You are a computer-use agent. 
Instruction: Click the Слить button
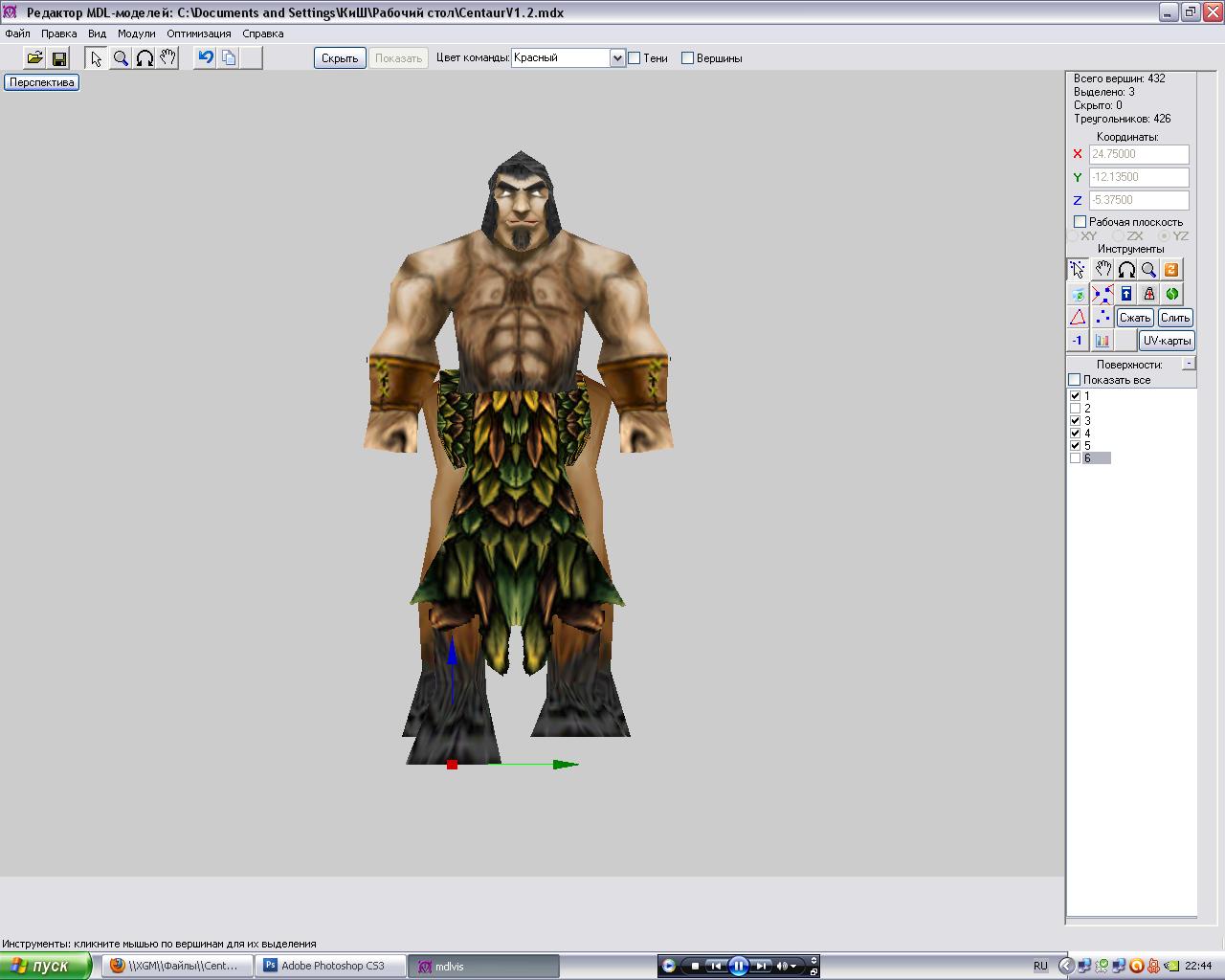(x=1175, y=318)
